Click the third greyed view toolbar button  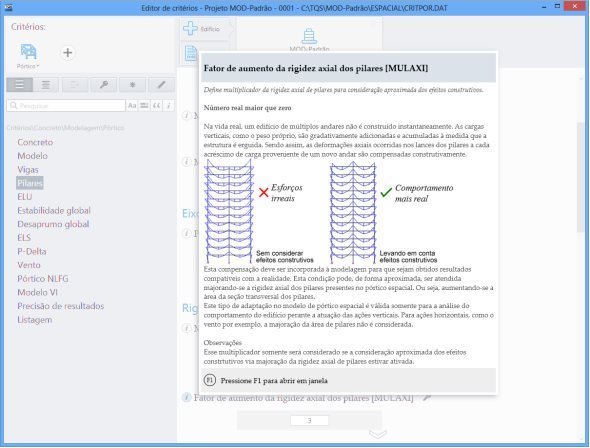tap(75, 85)
